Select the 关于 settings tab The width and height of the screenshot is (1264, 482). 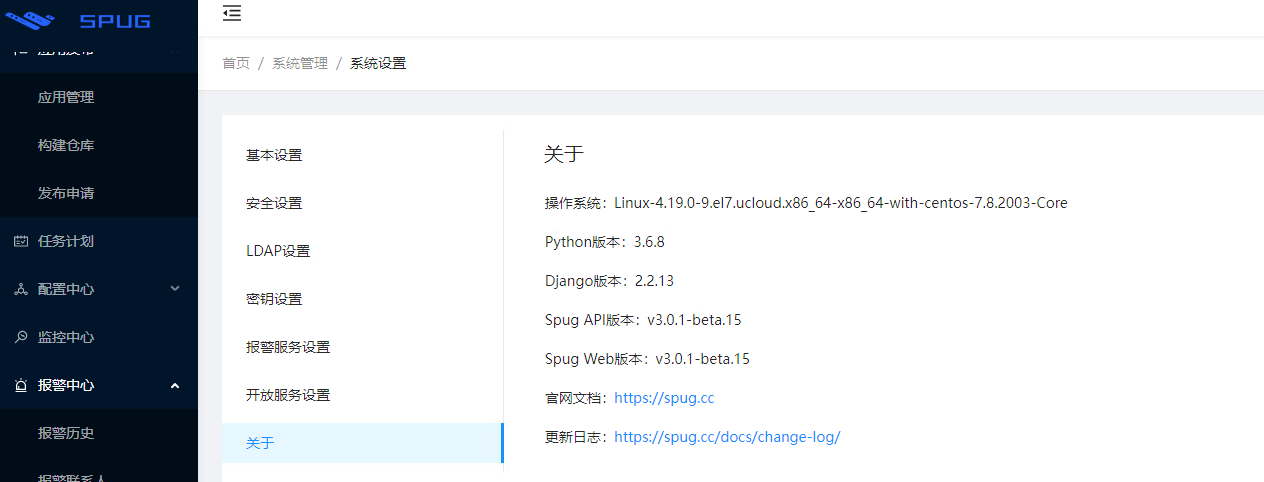362,443
